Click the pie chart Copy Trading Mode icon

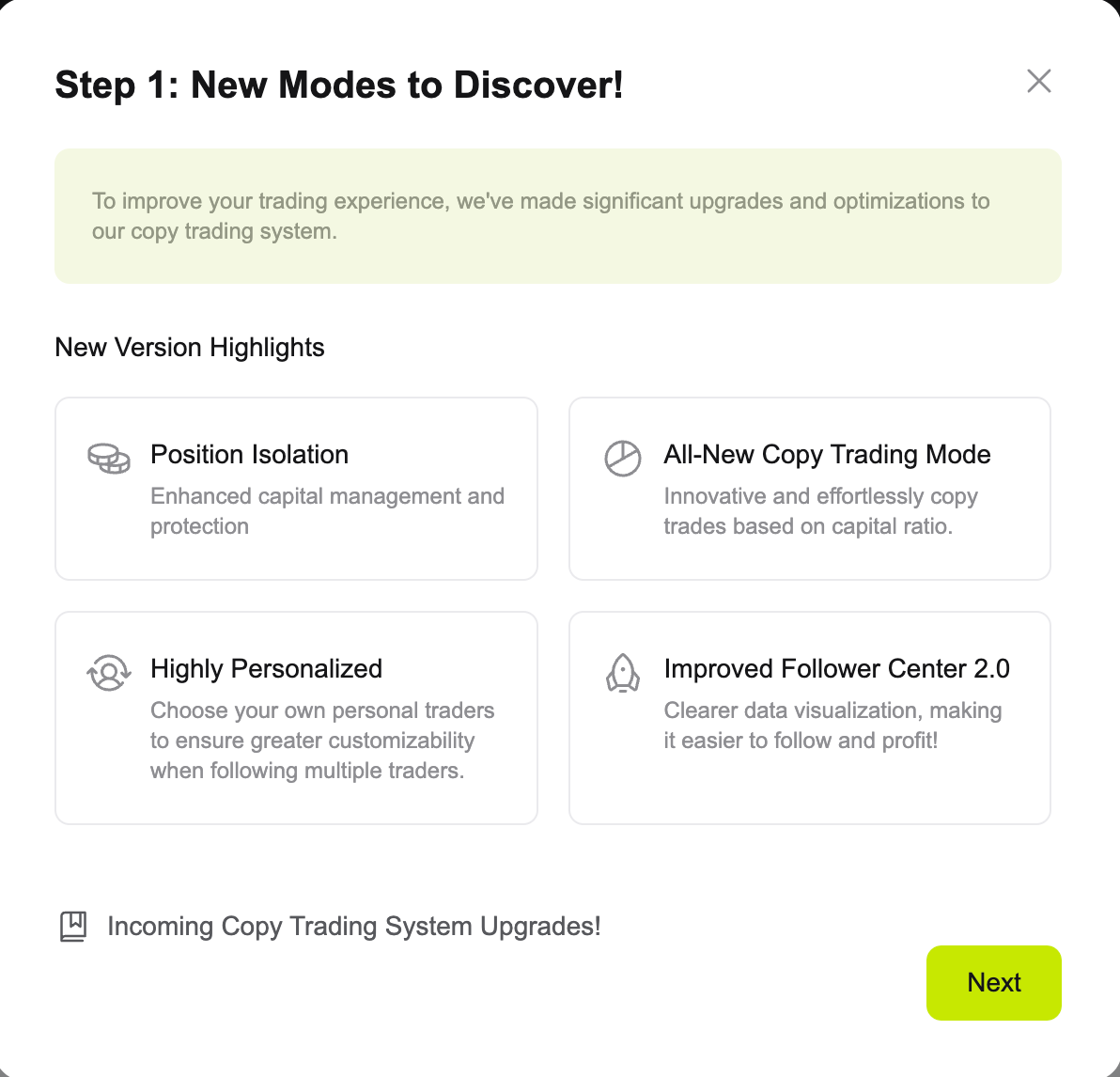(x=622, y=459)
